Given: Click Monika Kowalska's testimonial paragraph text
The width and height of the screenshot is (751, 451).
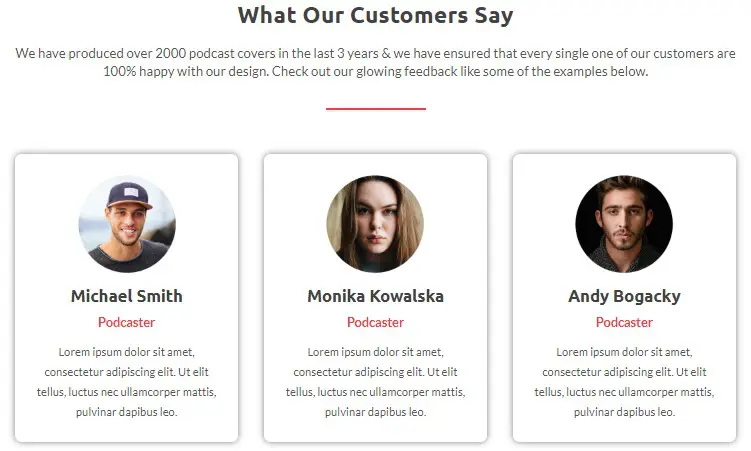Looking at the screenshot, I should (375, 381).
